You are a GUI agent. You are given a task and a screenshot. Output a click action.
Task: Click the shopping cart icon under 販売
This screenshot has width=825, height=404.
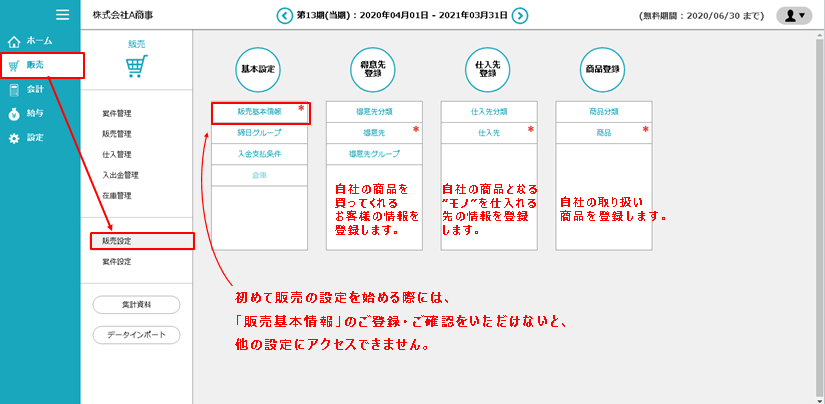point(136,68)
